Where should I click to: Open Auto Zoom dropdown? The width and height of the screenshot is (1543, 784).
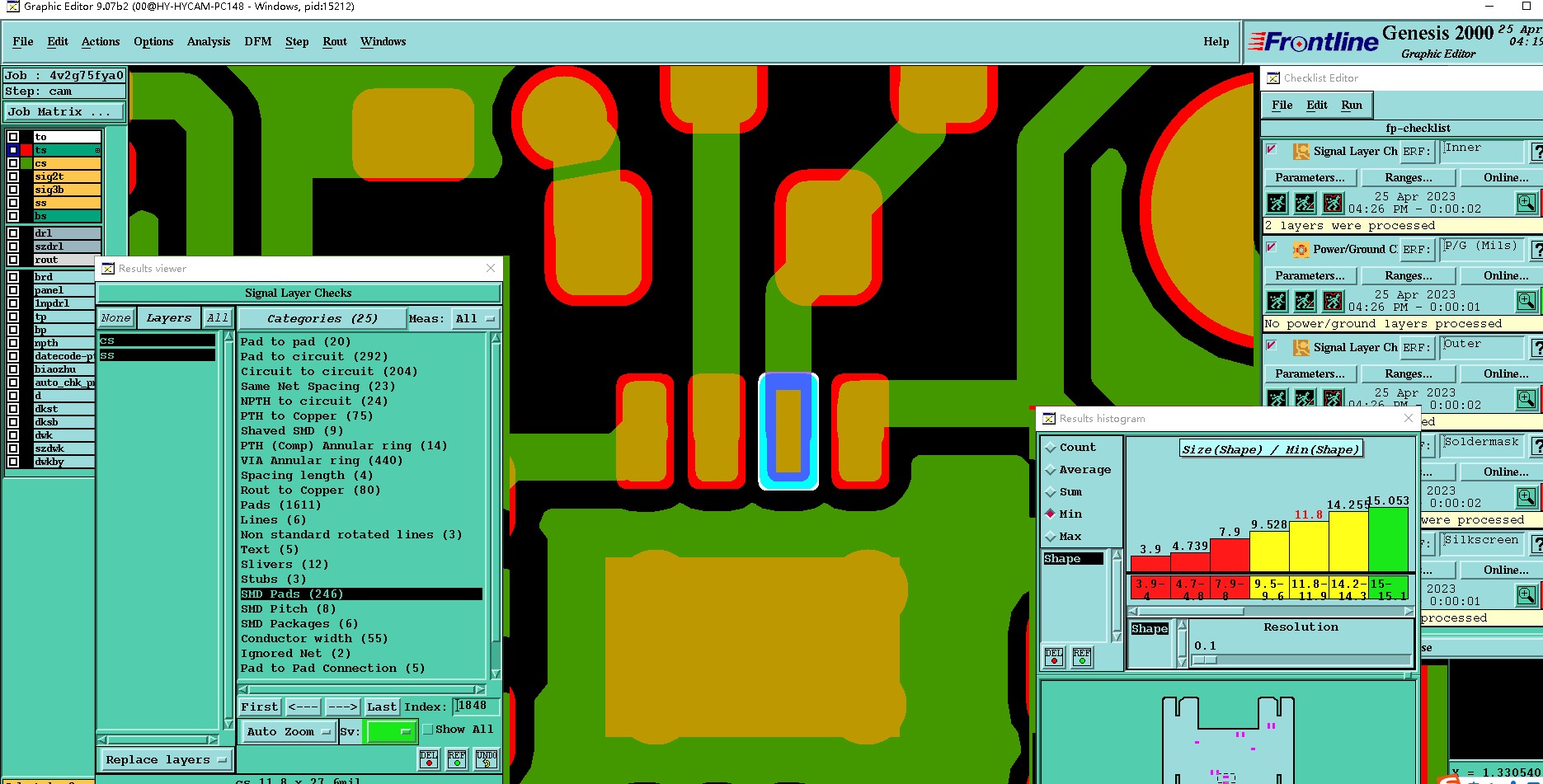point(288,732)
